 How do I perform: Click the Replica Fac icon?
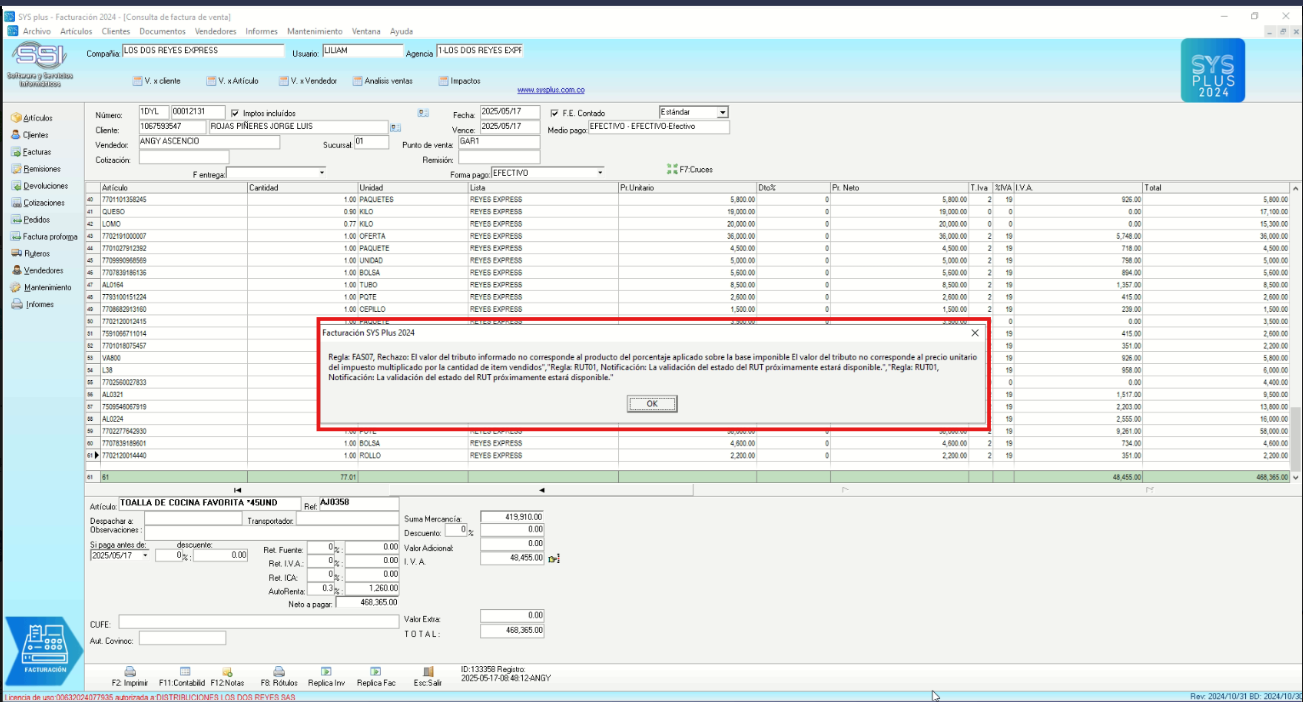tap(376, 672)
